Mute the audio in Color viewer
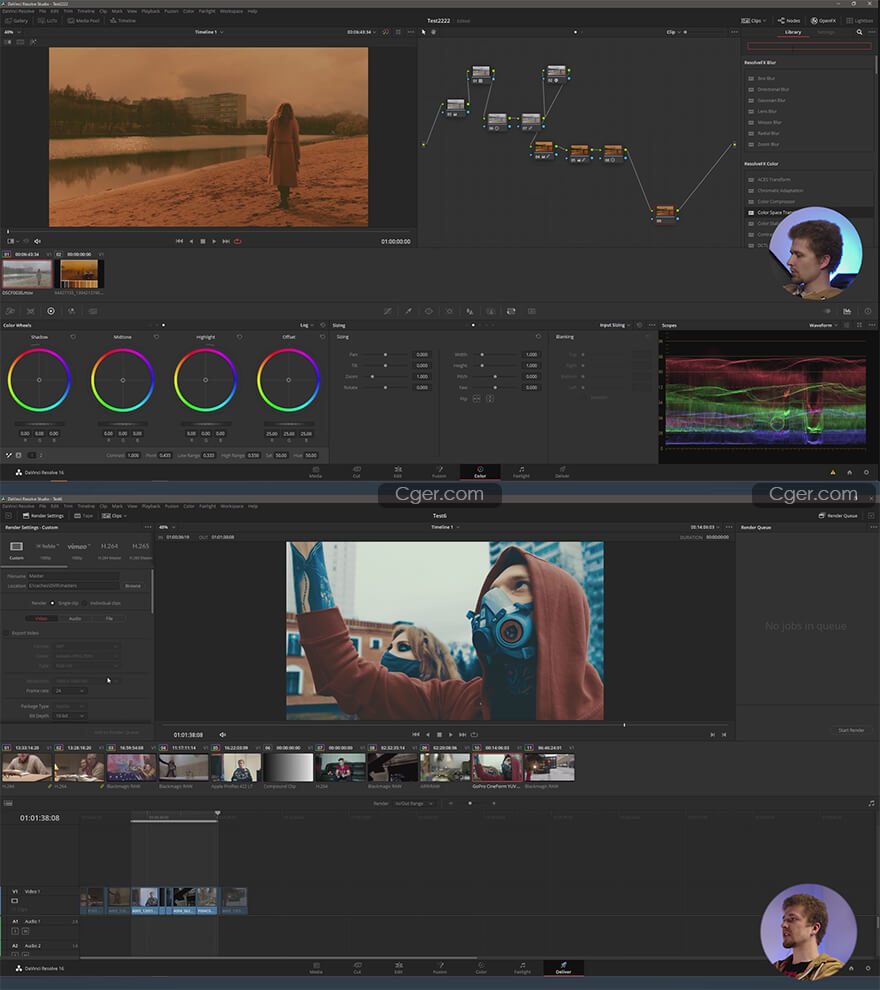 click(x=37, y=241)
